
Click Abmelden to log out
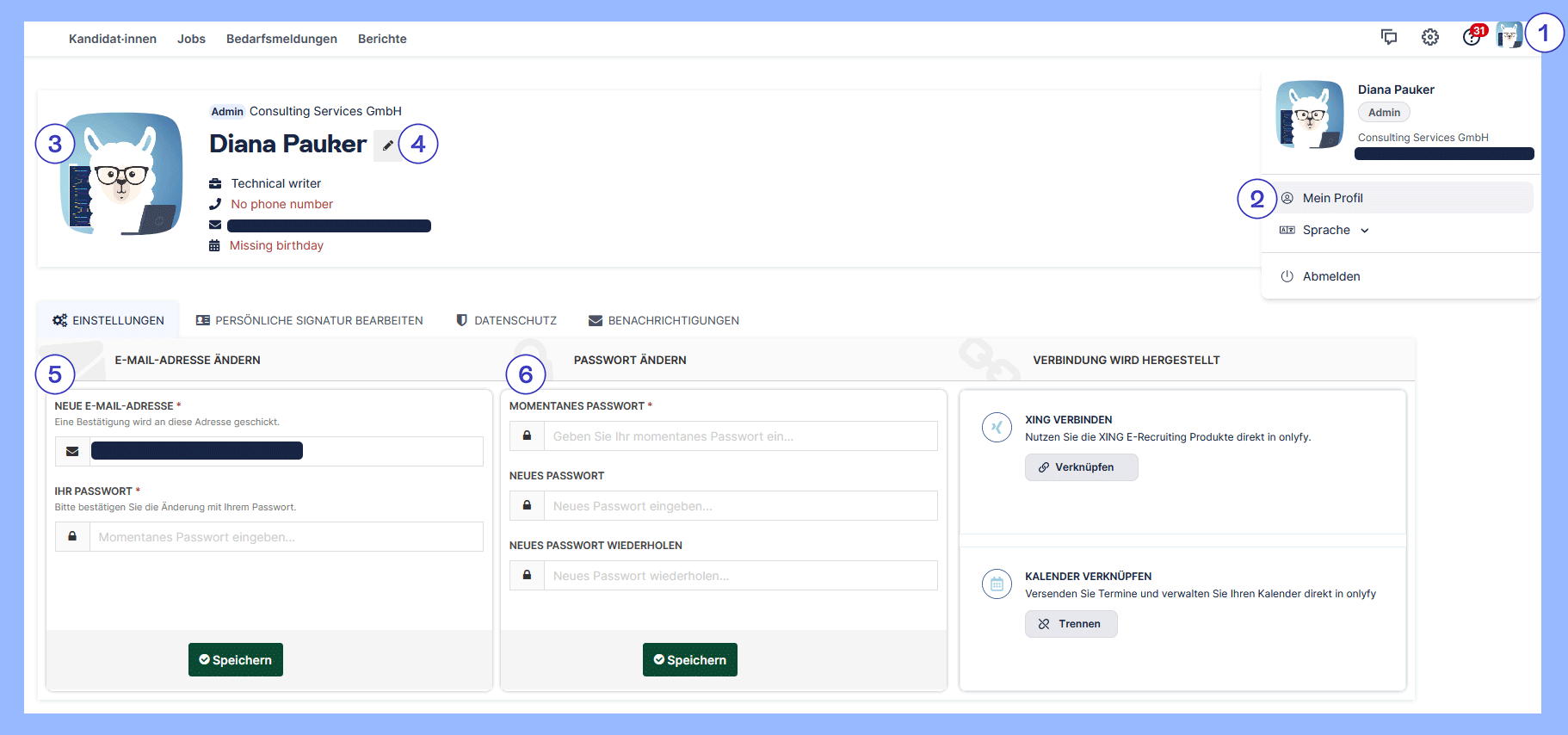coord(1330,276)
